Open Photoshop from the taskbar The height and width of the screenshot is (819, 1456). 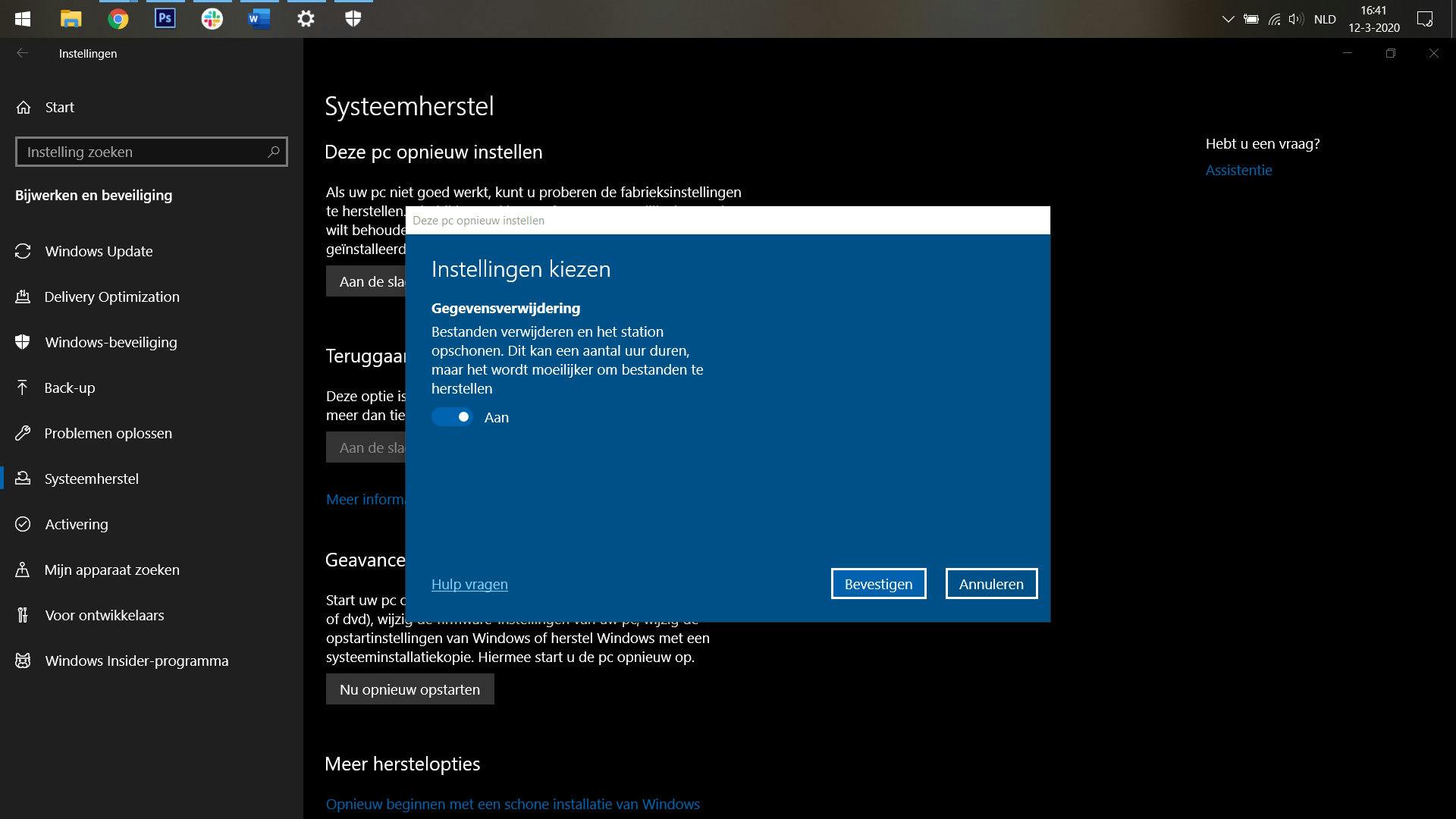[x=165, y=18]
